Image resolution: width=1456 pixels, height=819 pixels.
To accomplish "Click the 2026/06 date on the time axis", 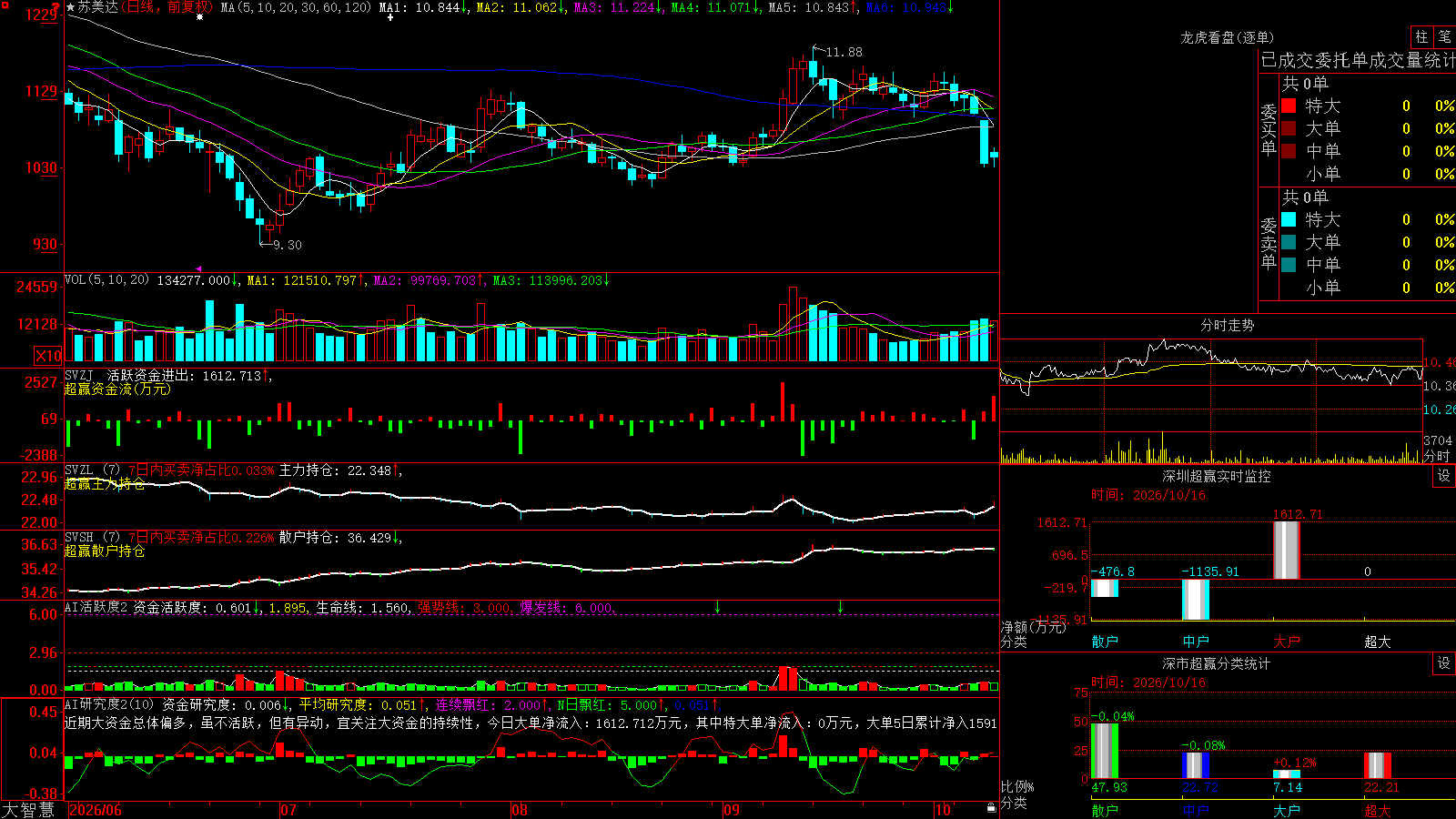I will click(x=96, y=810).
